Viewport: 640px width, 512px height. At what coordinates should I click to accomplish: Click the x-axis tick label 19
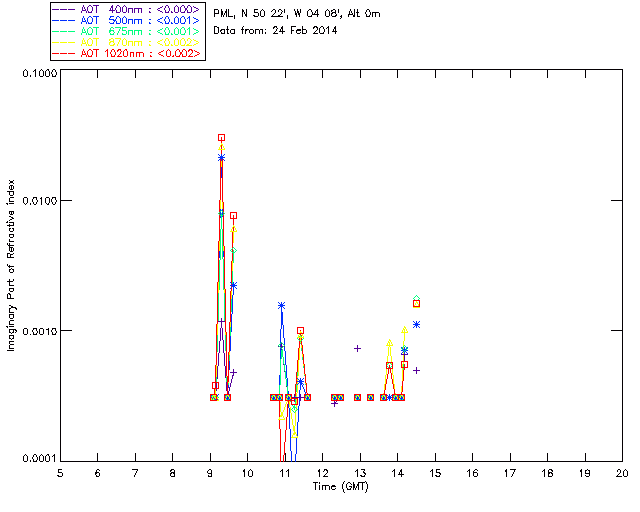[585, 473]
